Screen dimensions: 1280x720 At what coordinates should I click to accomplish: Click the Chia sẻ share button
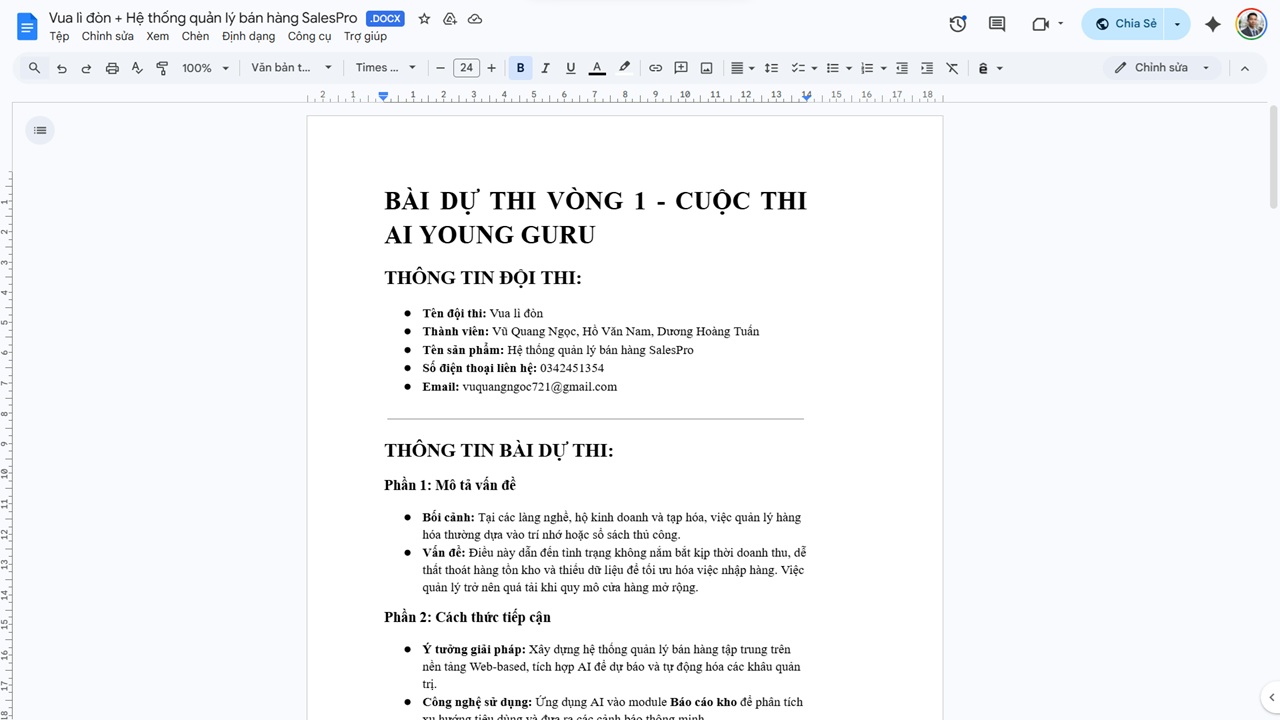[x=1126, y=24]
